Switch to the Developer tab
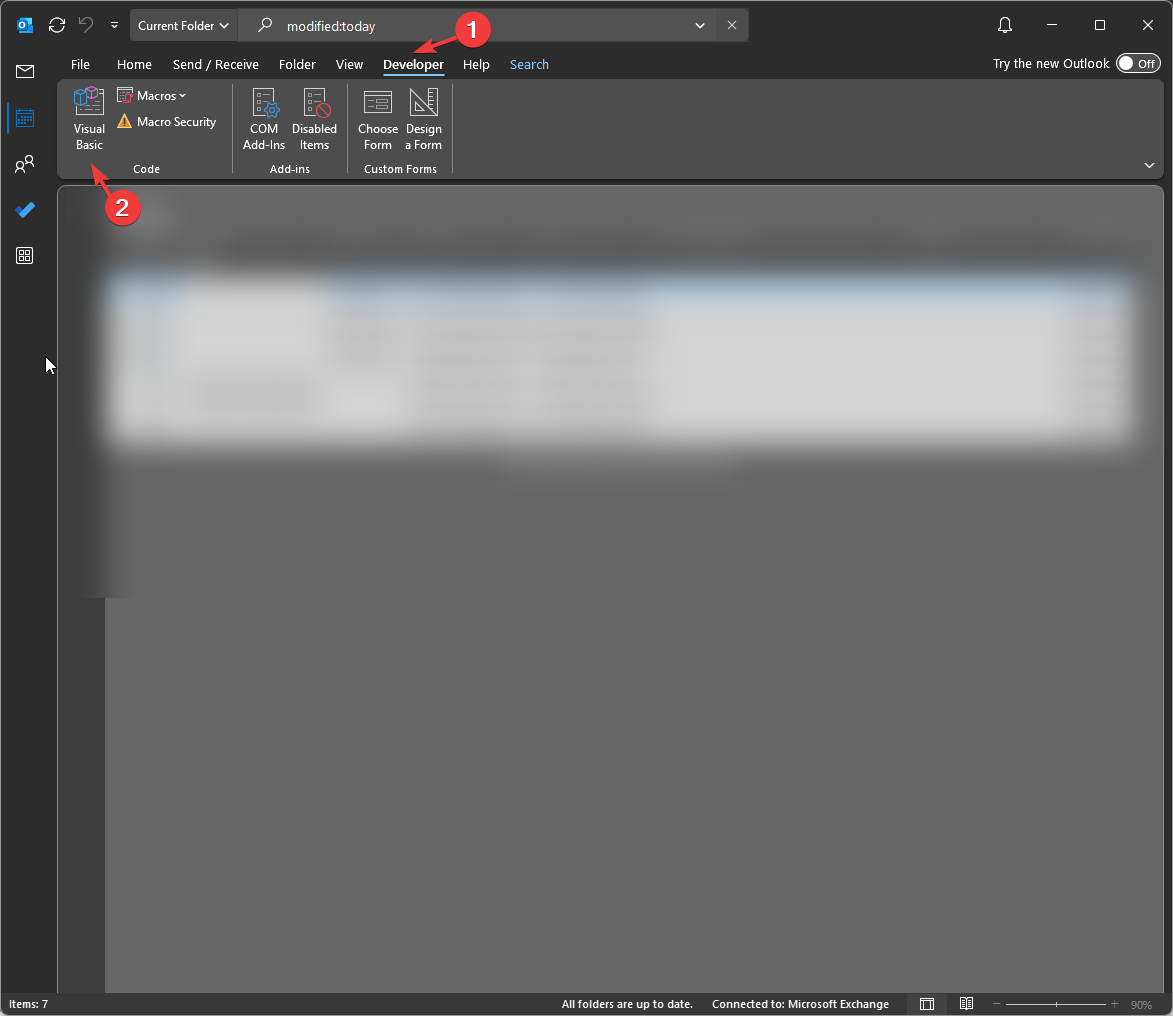 413,64
